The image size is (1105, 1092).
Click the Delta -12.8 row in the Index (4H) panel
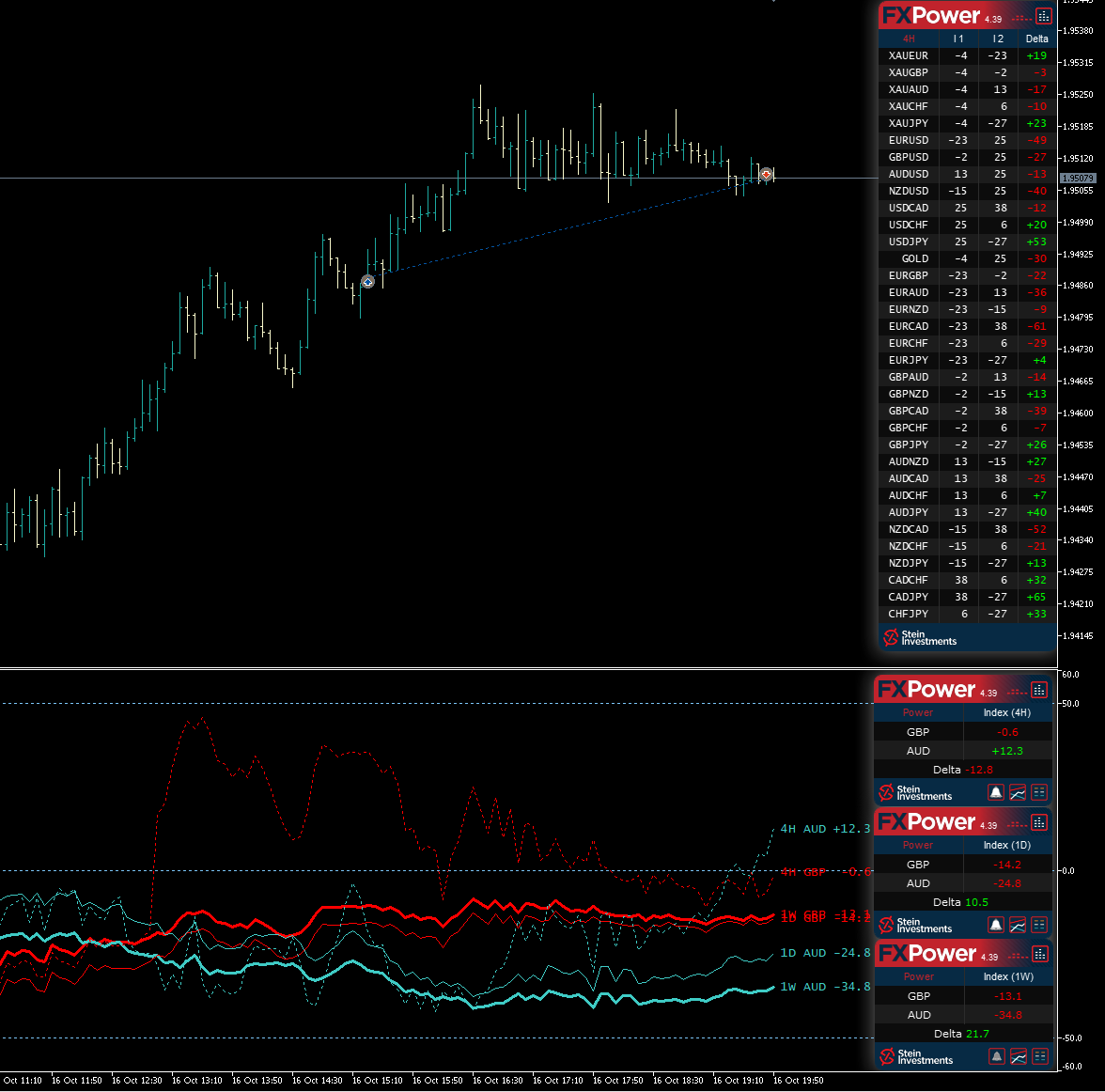[962, 770]
